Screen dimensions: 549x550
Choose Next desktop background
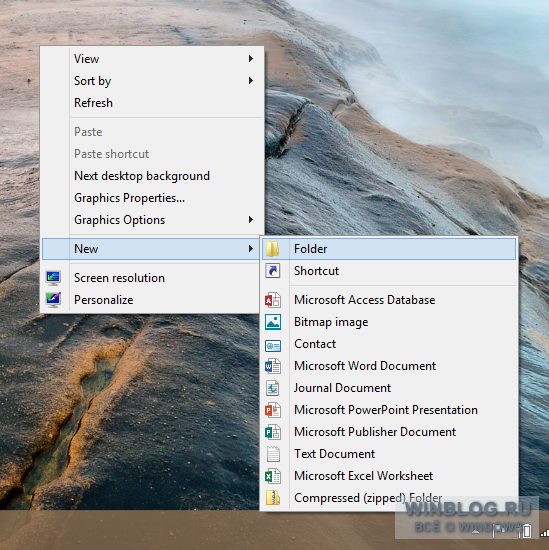coord(153,176)
